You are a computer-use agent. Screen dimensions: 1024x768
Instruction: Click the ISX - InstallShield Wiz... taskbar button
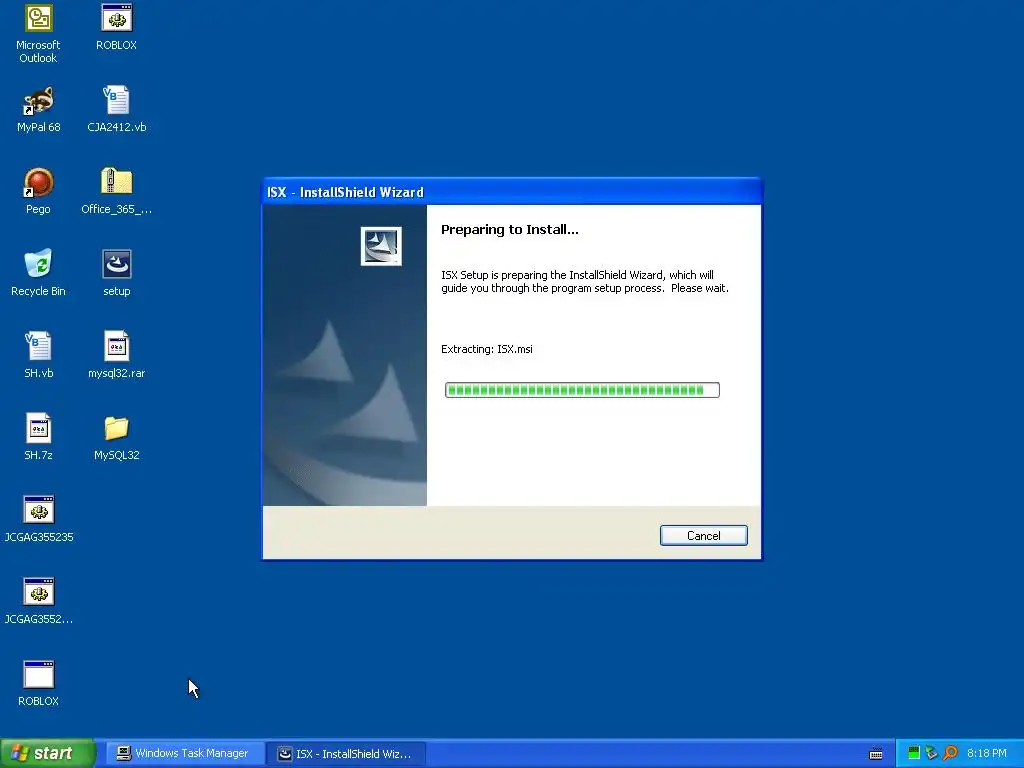(x=347, y=754)
